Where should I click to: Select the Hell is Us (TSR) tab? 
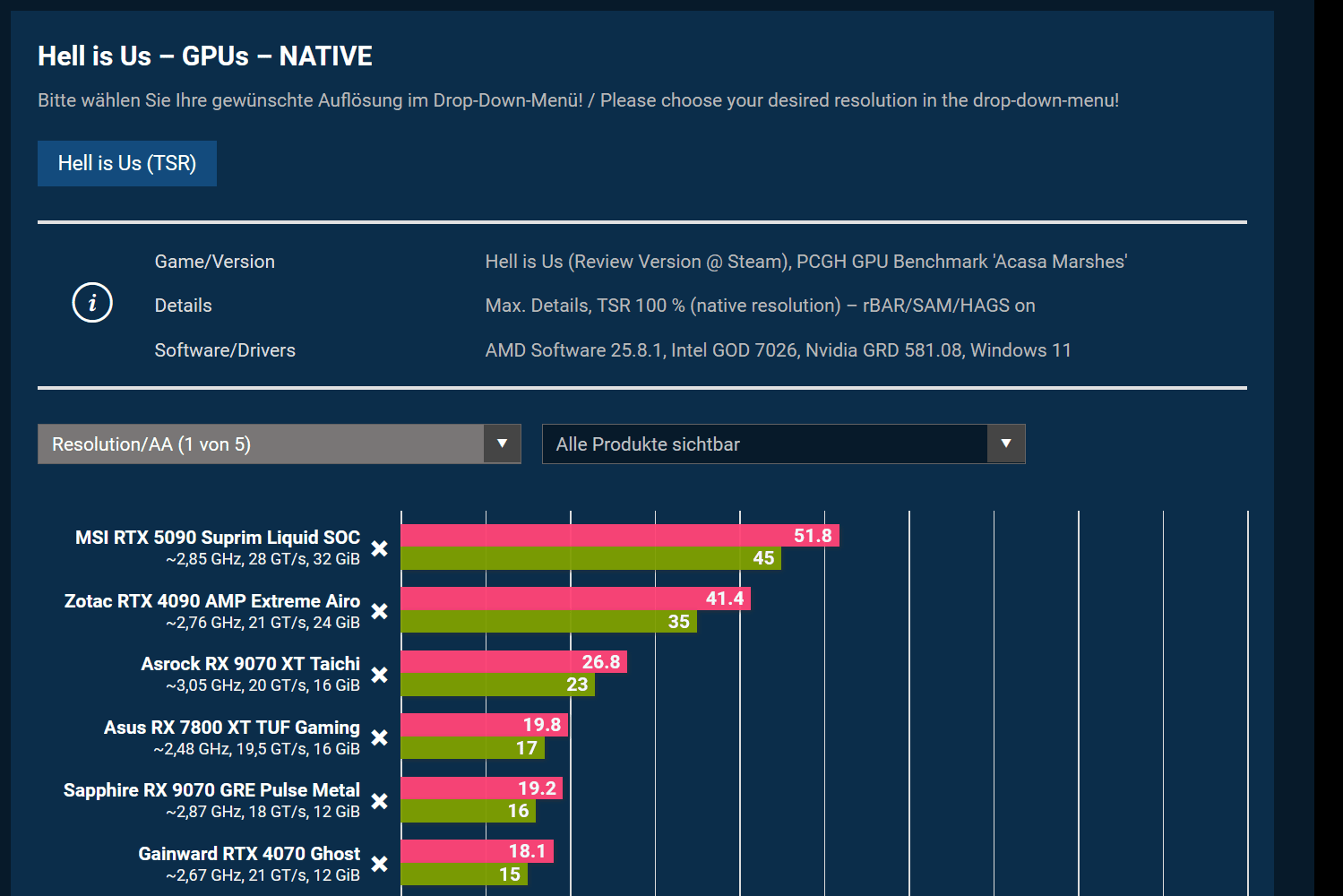coord(127,163)
